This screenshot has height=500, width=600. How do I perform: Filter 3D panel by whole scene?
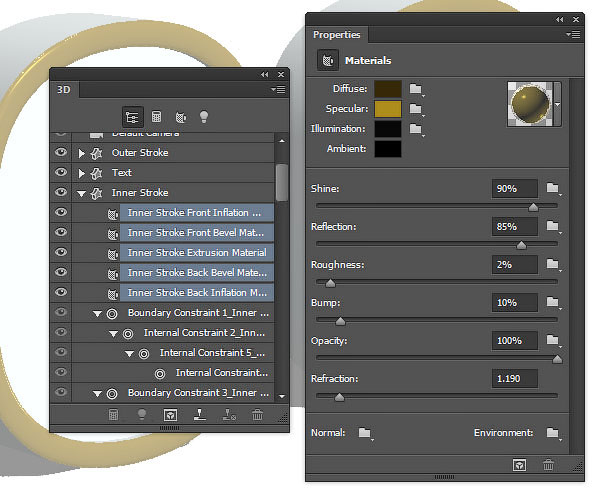pos(132,117)
